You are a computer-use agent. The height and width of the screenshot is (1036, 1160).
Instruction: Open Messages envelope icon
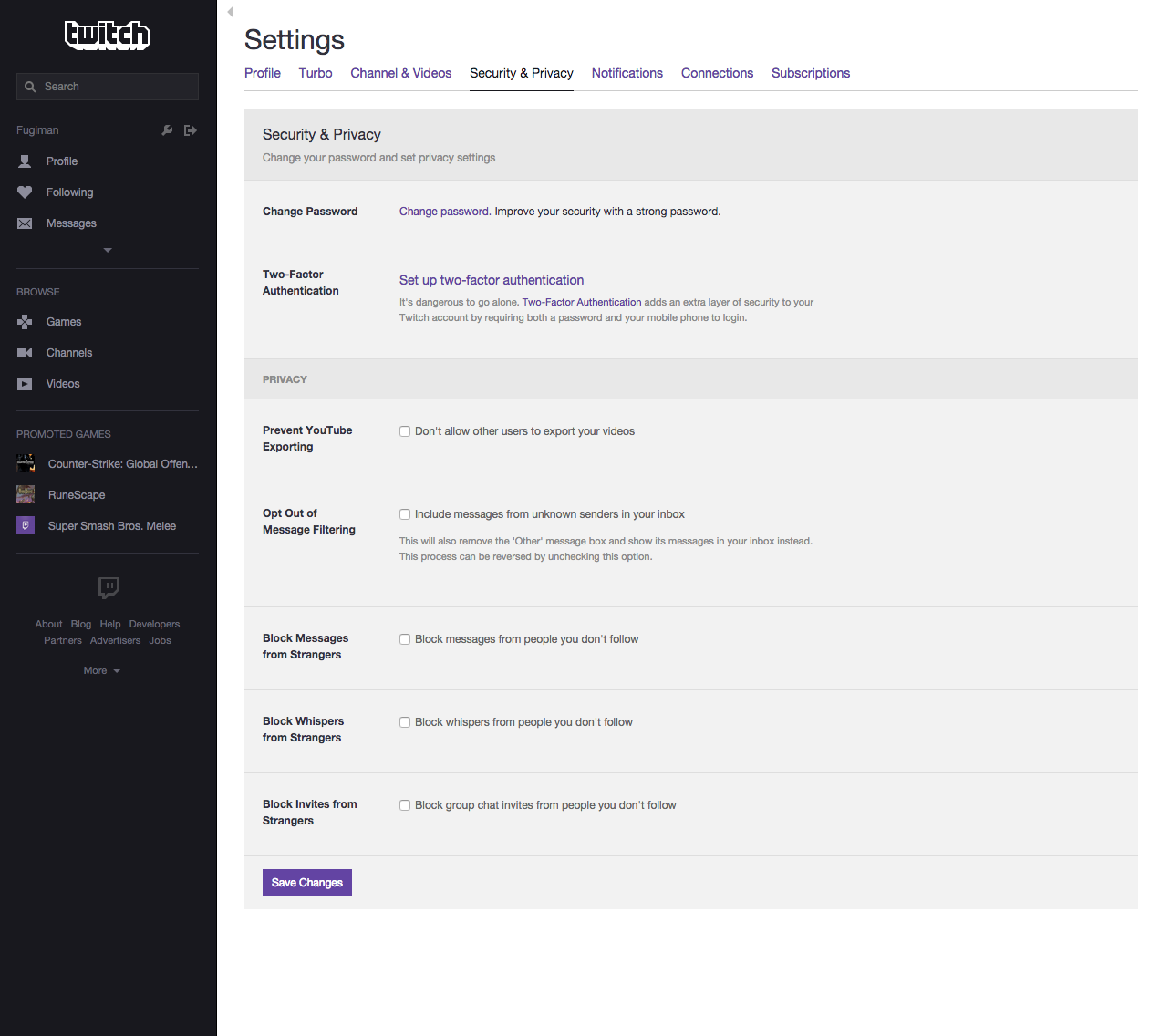(x=25, y=223)
